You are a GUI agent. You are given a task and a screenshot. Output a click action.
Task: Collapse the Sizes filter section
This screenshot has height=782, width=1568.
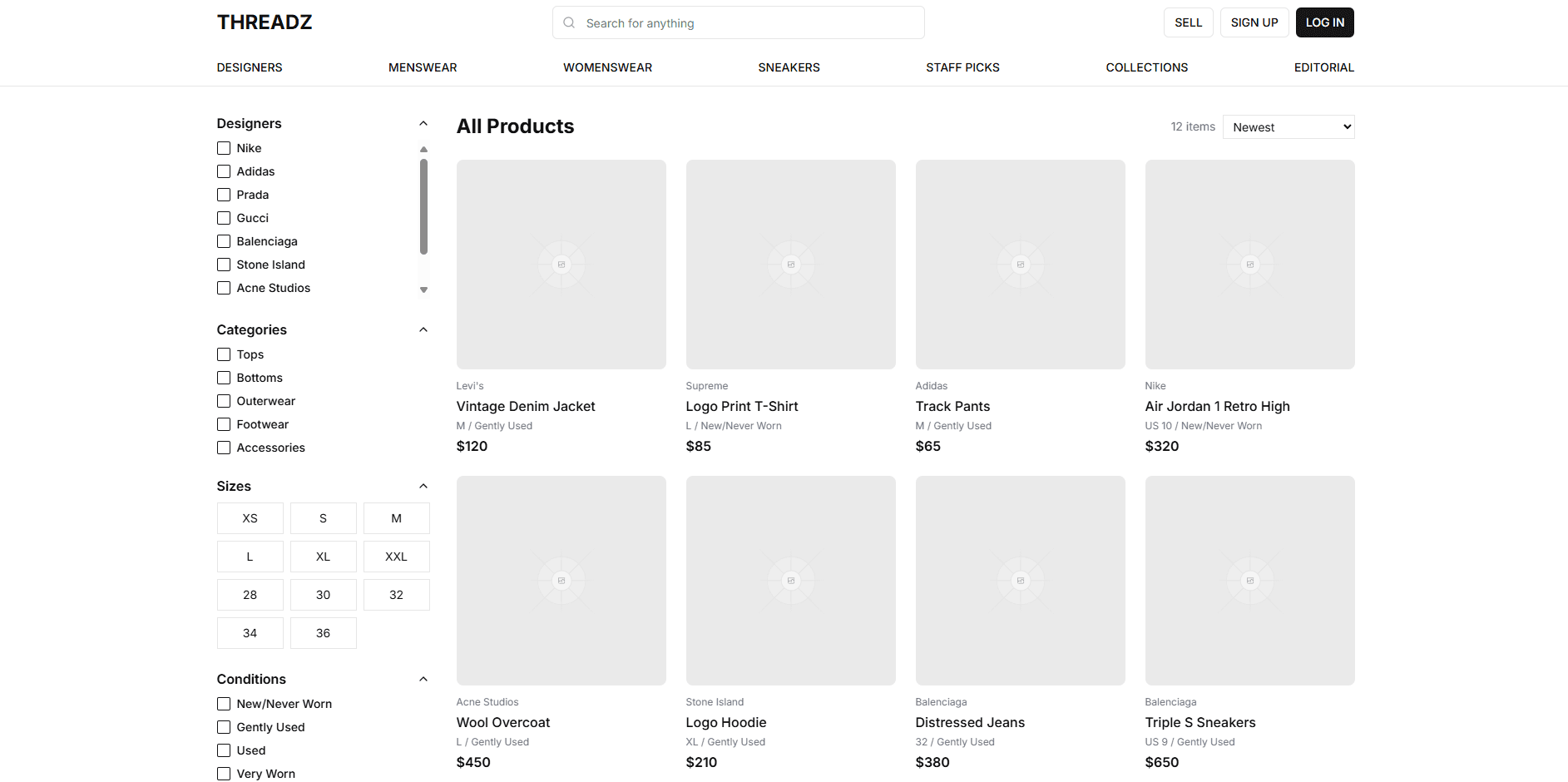pos(423,486)
